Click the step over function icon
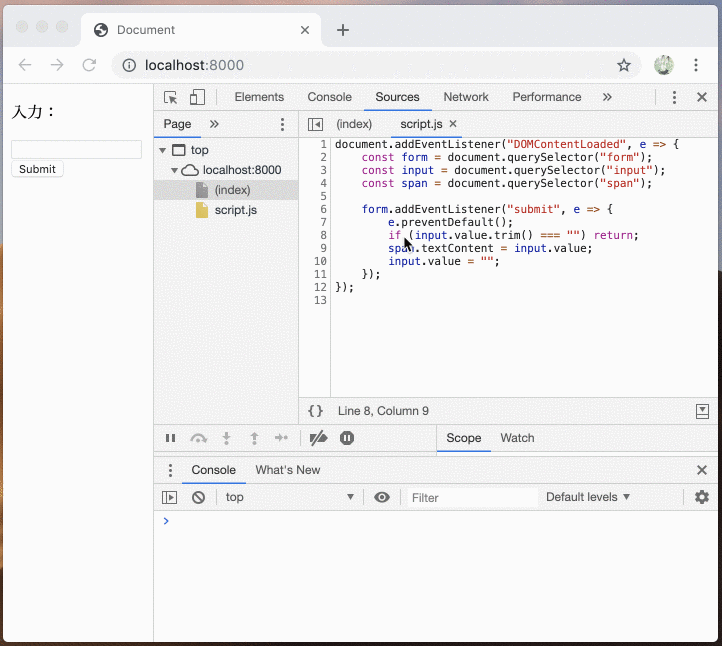The height and width of the screenshot is (646, 722). [198, 438]
